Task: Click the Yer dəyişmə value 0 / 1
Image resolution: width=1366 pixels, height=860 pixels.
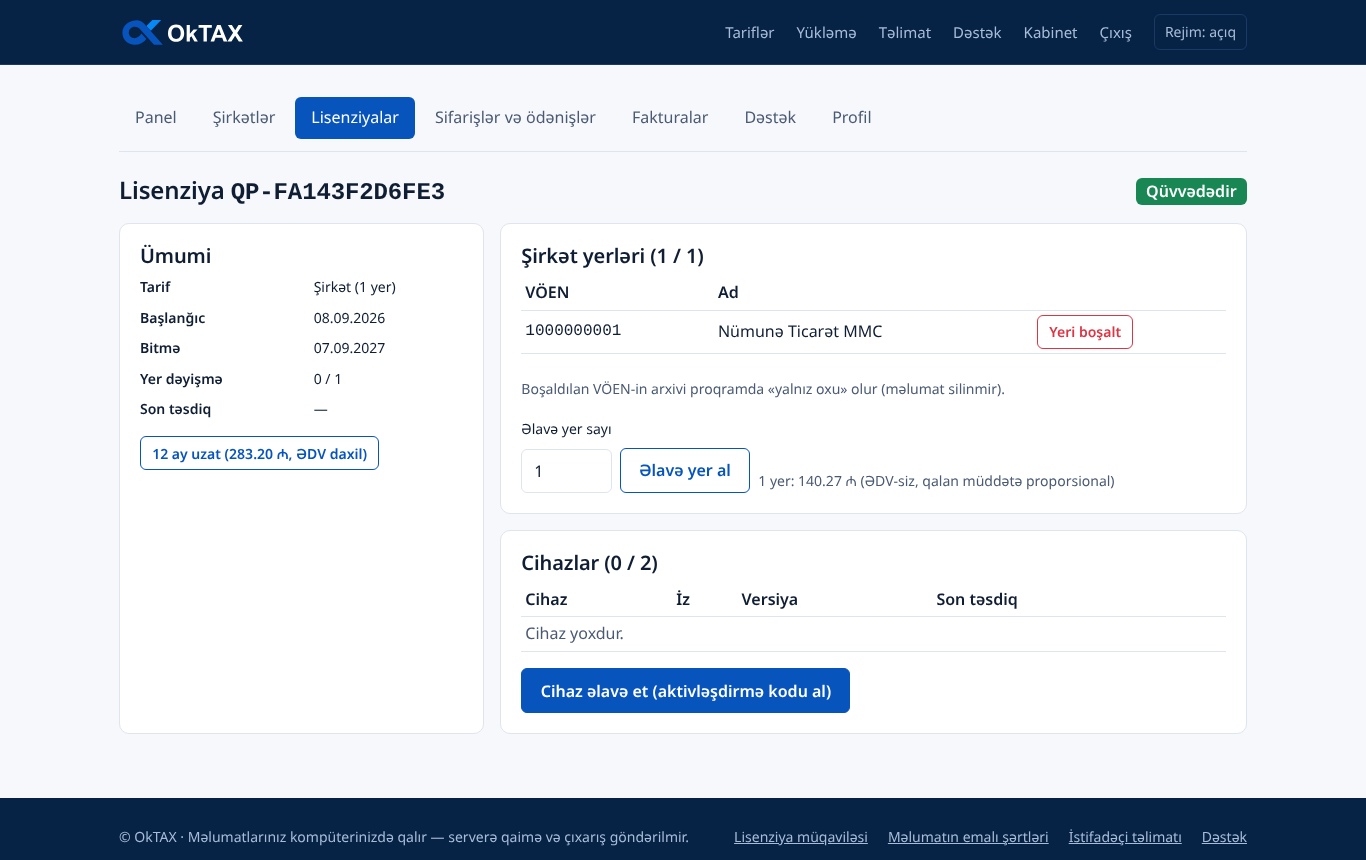Action: pos(328,380)
